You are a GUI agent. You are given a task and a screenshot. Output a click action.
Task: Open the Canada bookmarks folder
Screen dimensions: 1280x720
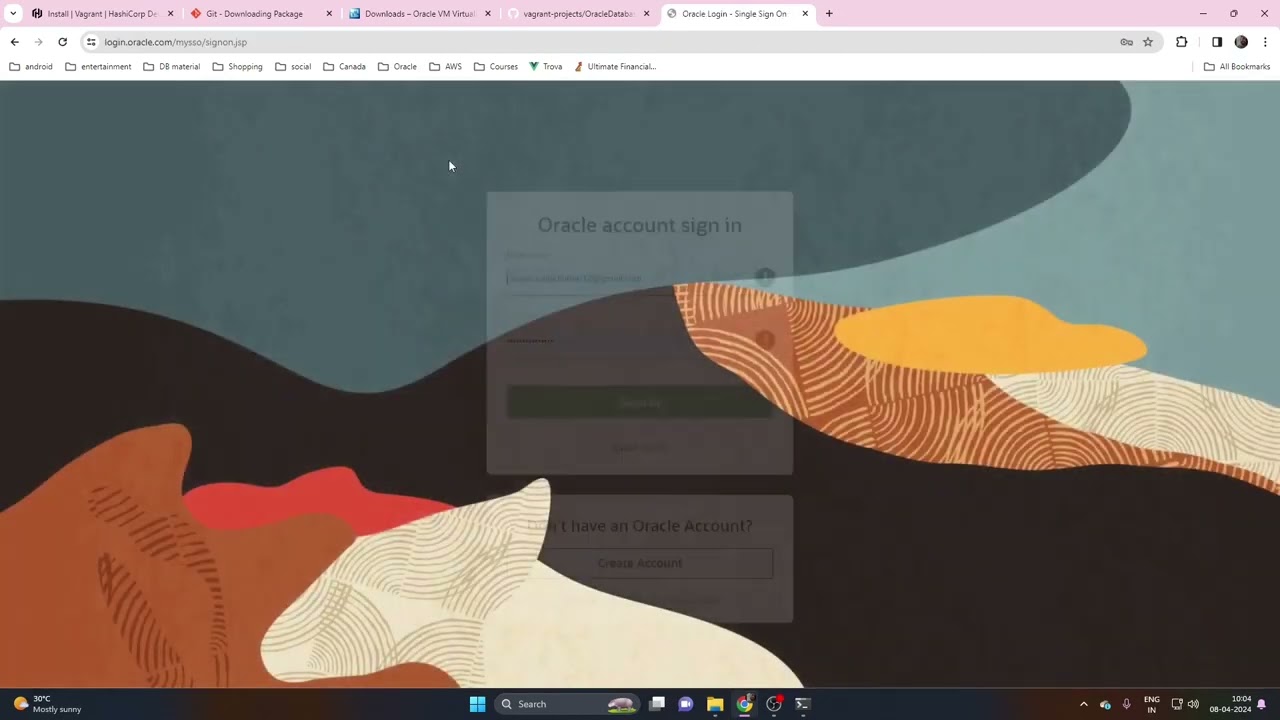point(344,67)
